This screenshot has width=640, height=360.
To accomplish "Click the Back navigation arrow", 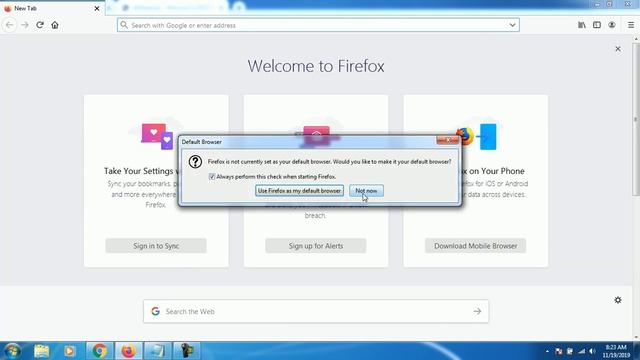I will (x=9, y=25).
